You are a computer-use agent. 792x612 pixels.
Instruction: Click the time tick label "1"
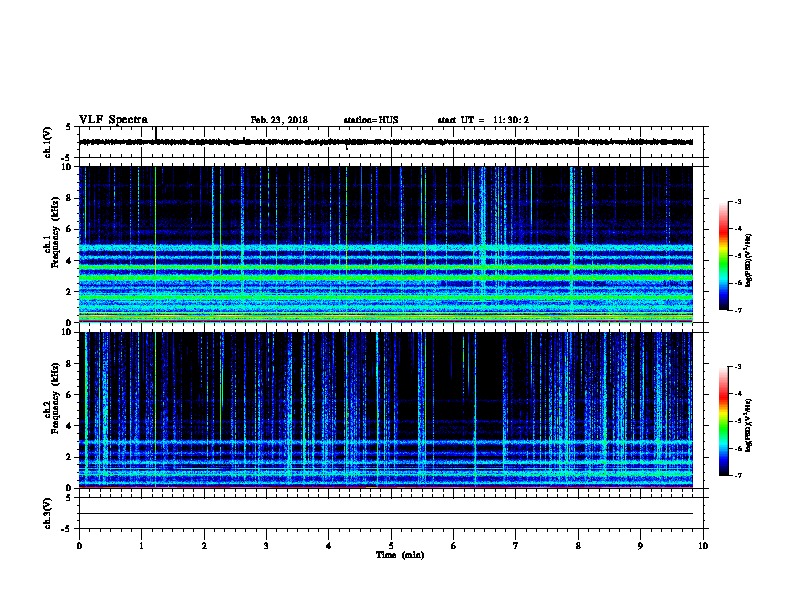click(x=141, y=546)
